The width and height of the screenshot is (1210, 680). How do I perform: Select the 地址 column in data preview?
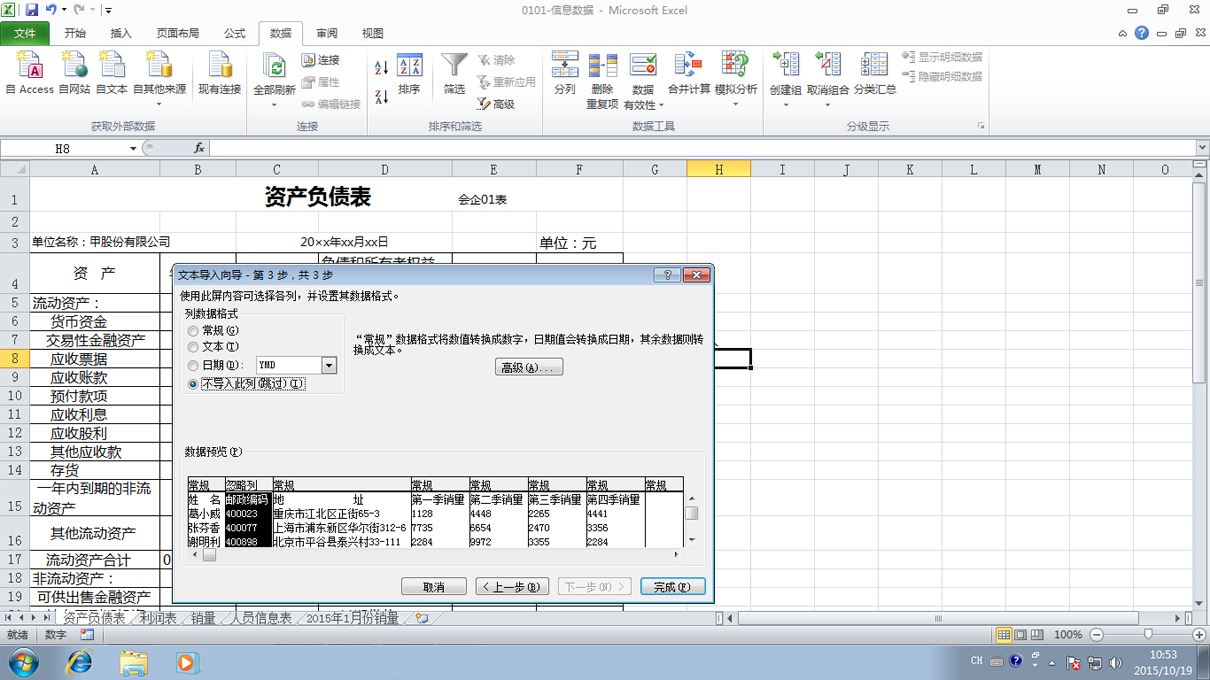click(341, 512)
